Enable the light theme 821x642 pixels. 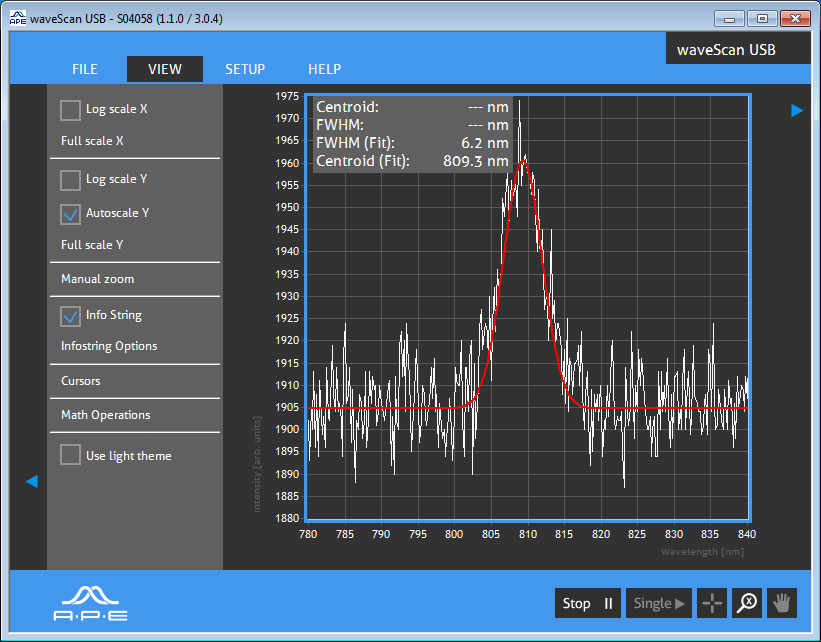tap(70, 454)
